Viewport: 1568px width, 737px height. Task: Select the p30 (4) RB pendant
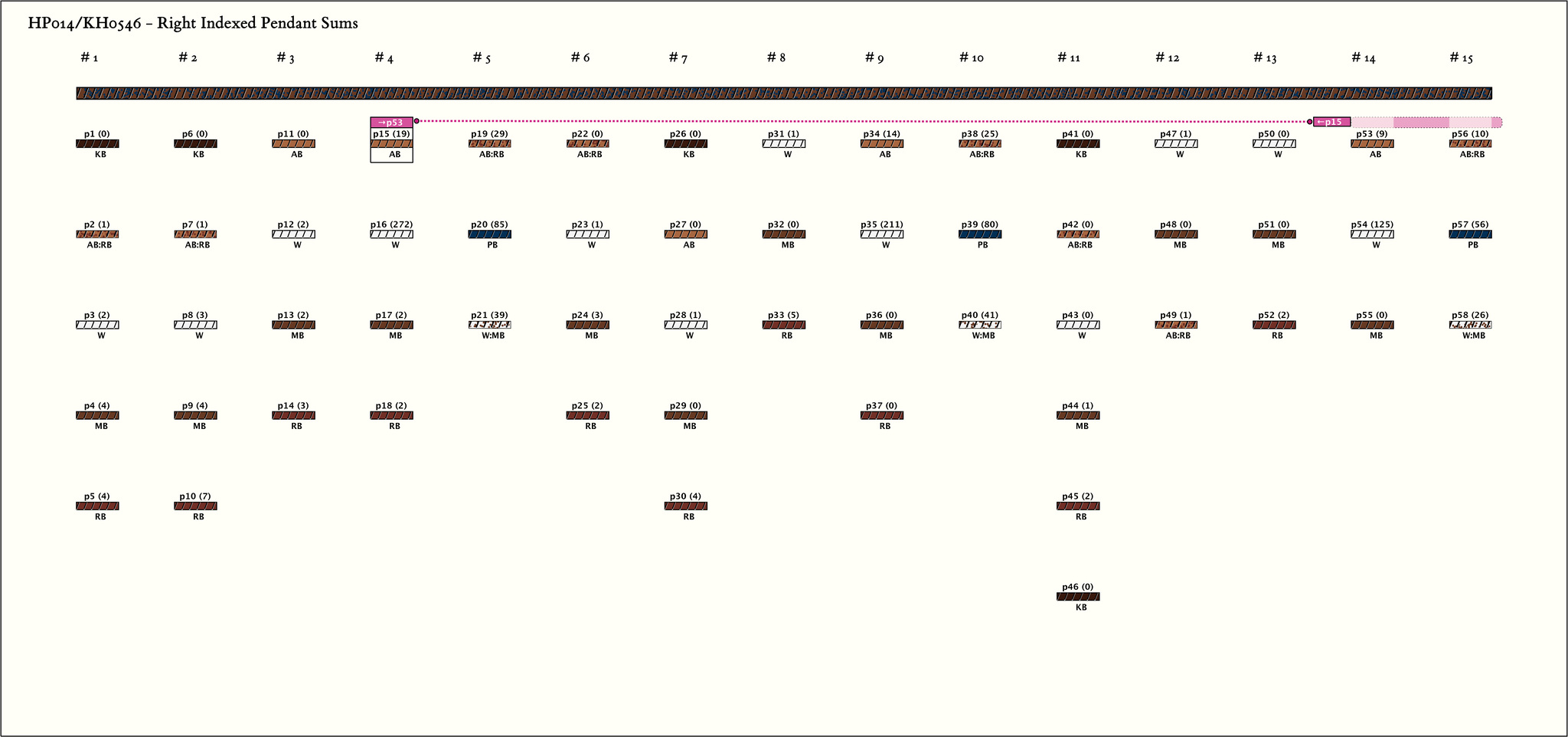(x=686, y=506)
